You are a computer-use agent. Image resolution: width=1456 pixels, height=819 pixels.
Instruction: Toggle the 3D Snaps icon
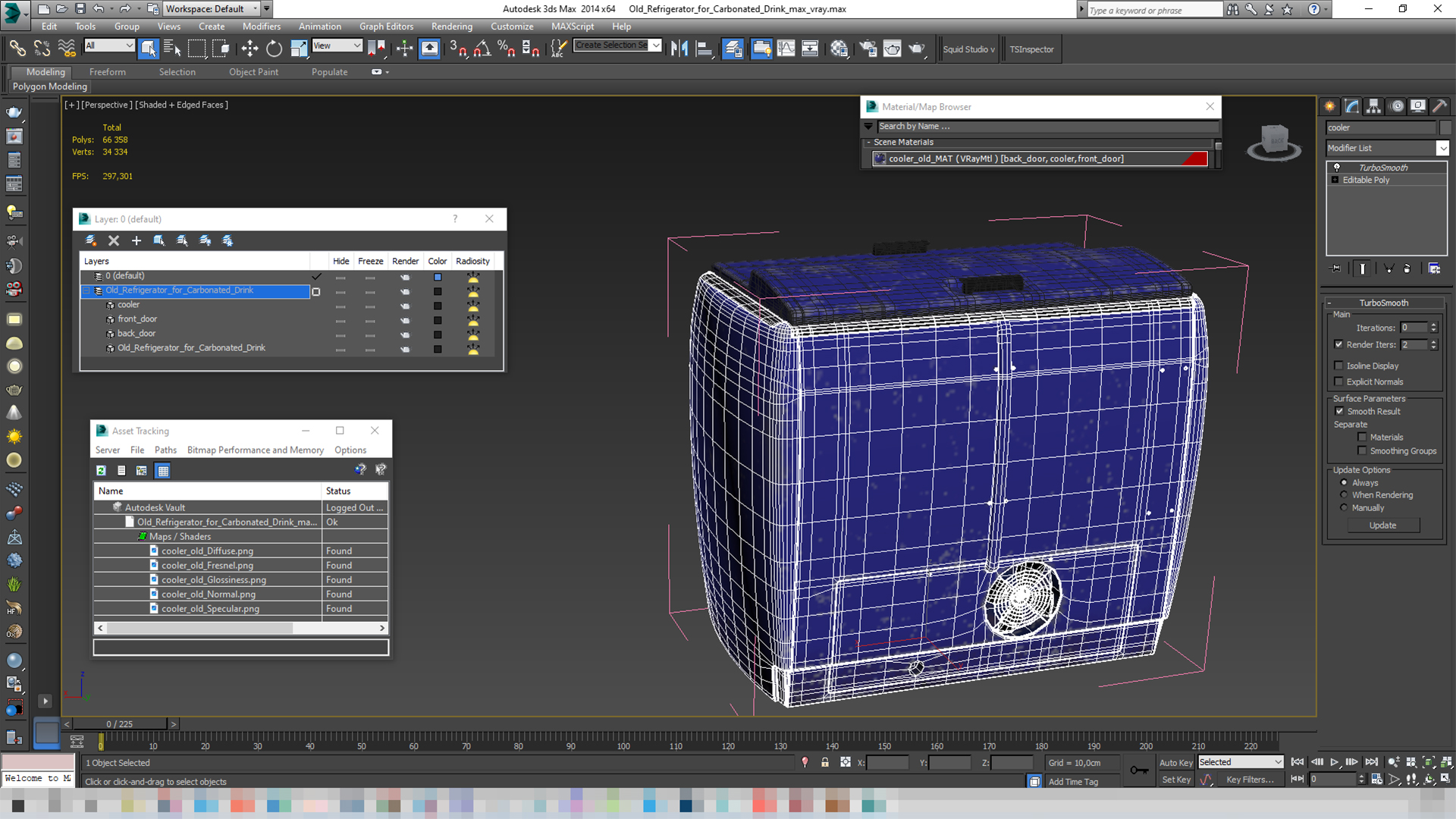tap(457, 49)
